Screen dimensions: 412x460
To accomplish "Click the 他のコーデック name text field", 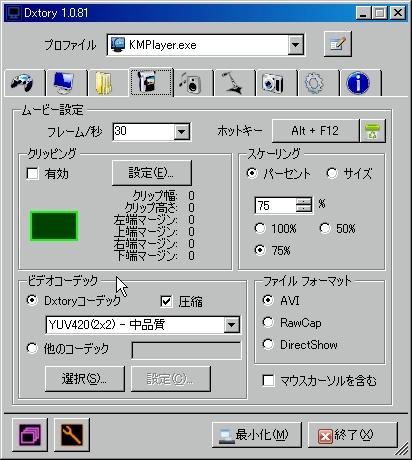I will (x=187, y=350).
